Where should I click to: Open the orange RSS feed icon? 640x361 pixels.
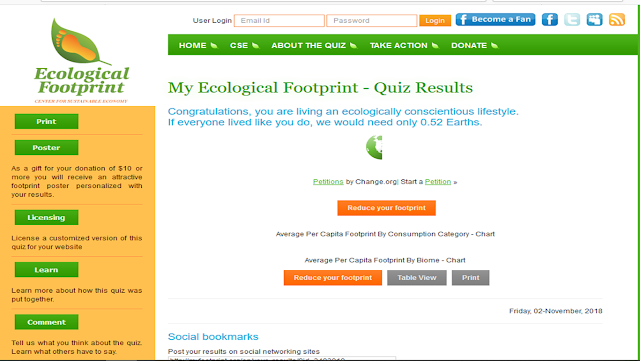(617, 20)
